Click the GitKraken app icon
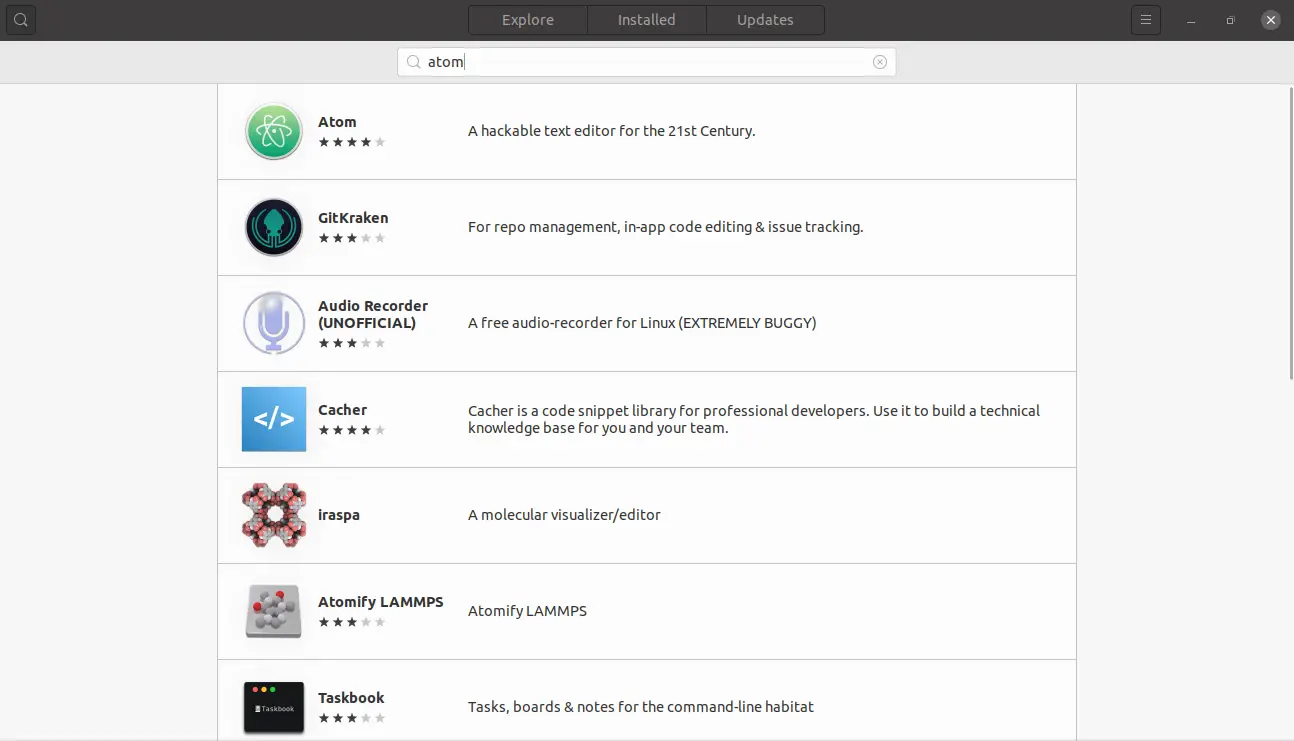Image resolution: width=1294 pixels, height=741 pixels. click(x=274, y=227)
